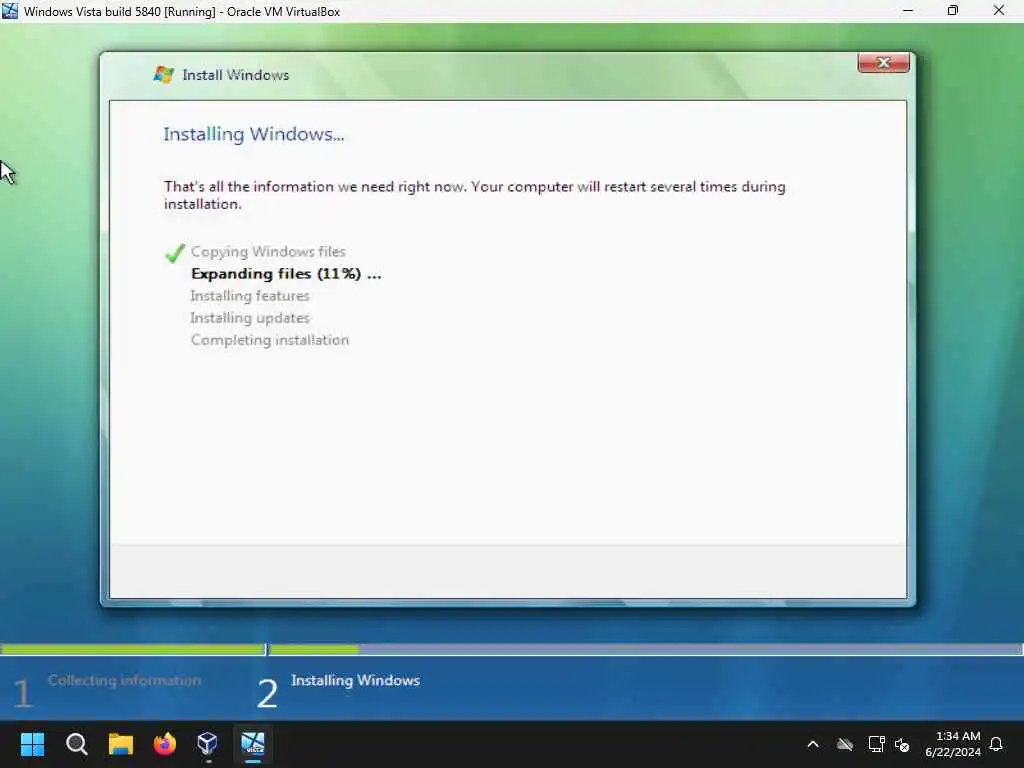Launch Firefox from the taskbar
The height and width of the screenshot is (768, 1024).
point(165,744)
